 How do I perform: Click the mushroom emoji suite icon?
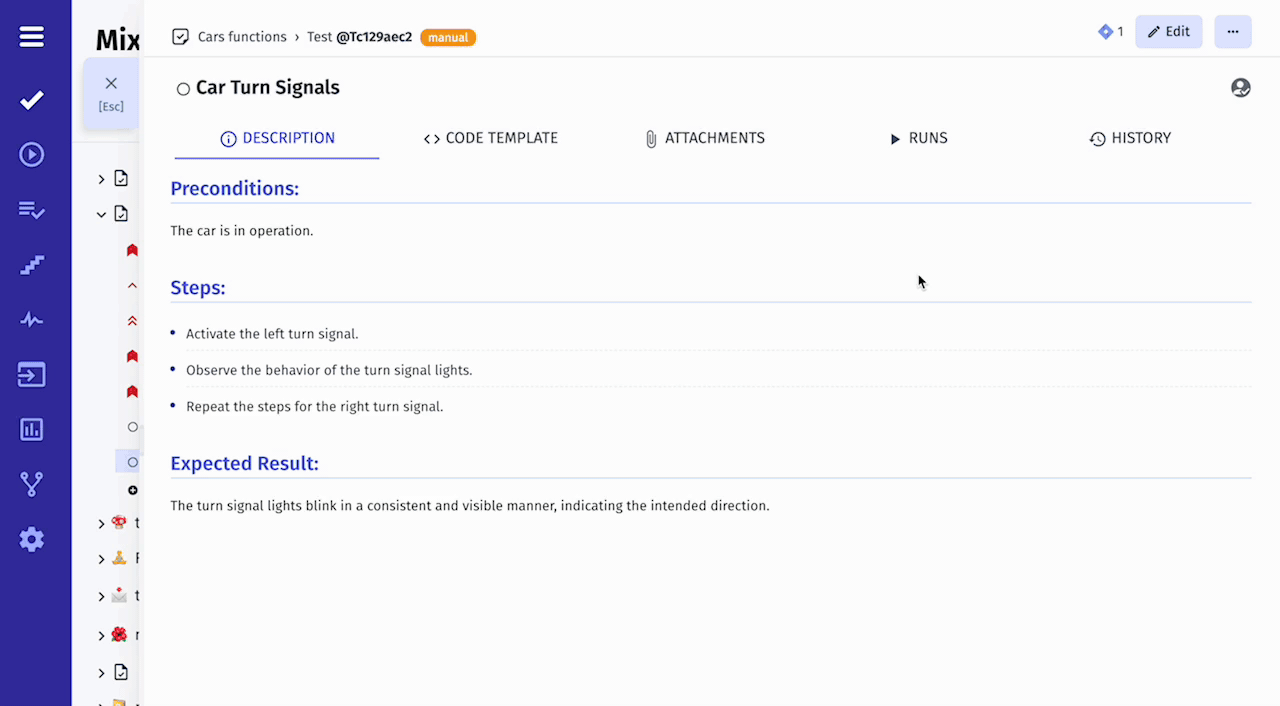tap(119, 523)
